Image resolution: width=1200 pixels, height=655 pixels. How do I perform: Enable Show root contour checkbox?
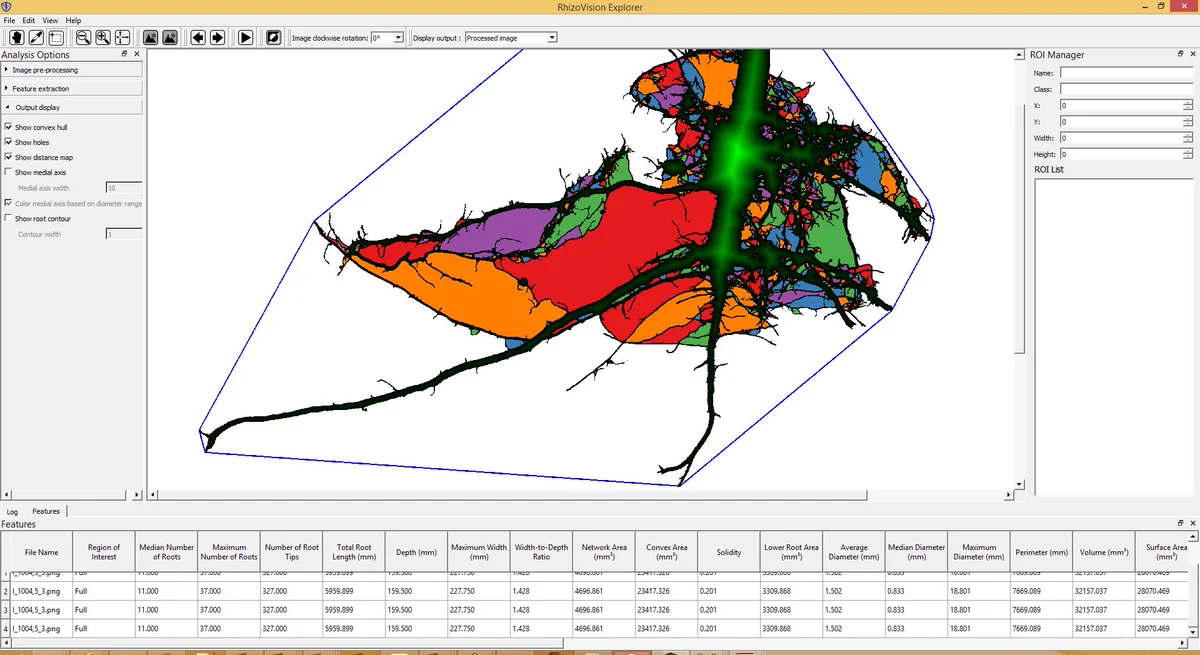[x=9, y=218]
